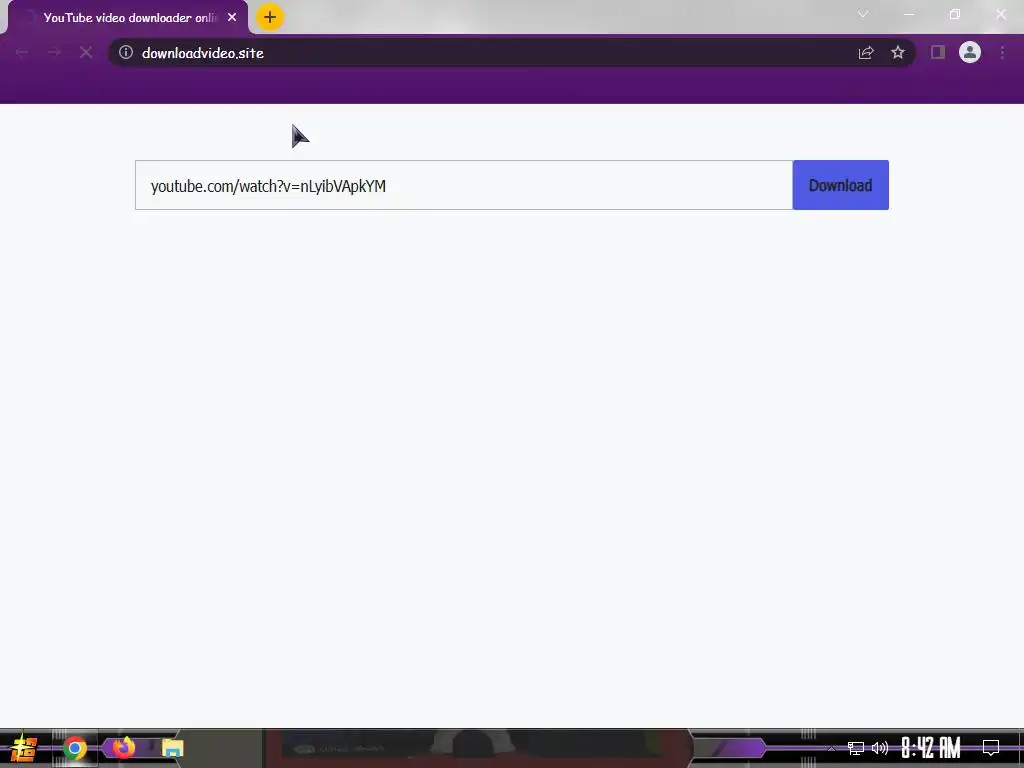Close the Chrome window
Viewport: 1024px width, 768px height.
click(x=1000, y=14)
